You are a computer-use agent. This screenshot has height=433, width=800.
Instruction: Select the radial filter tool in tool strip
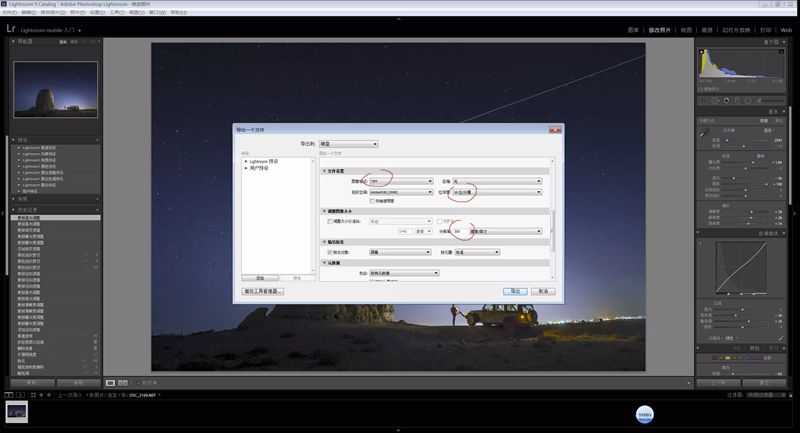click(748, 100)
